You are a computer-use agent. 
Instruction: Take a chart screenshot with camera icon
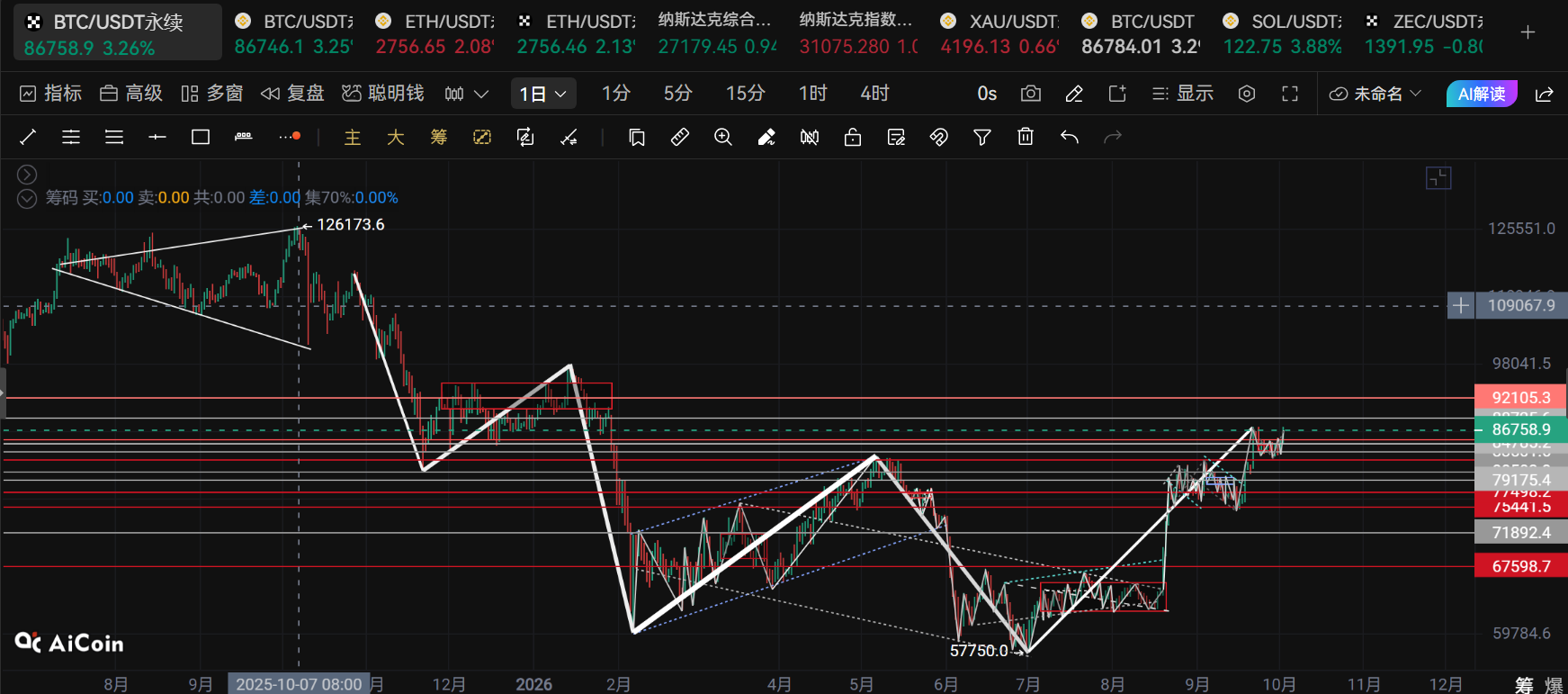click(x=1031, y=94)
